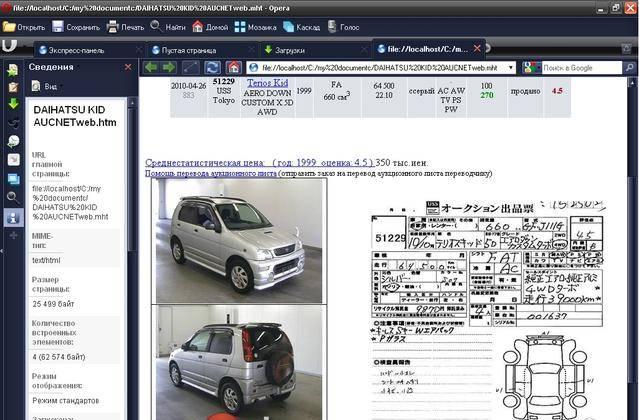The width and height of the screenshot is (639, 420).
Task: Activate the Голос voice button
Action: click(x=344, y=27)
